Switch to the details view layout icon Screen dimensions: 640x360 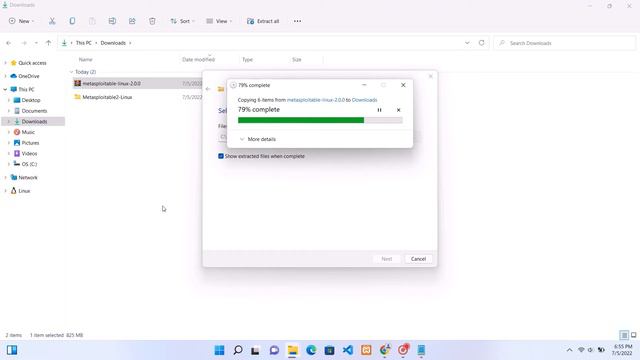[624, 335]
